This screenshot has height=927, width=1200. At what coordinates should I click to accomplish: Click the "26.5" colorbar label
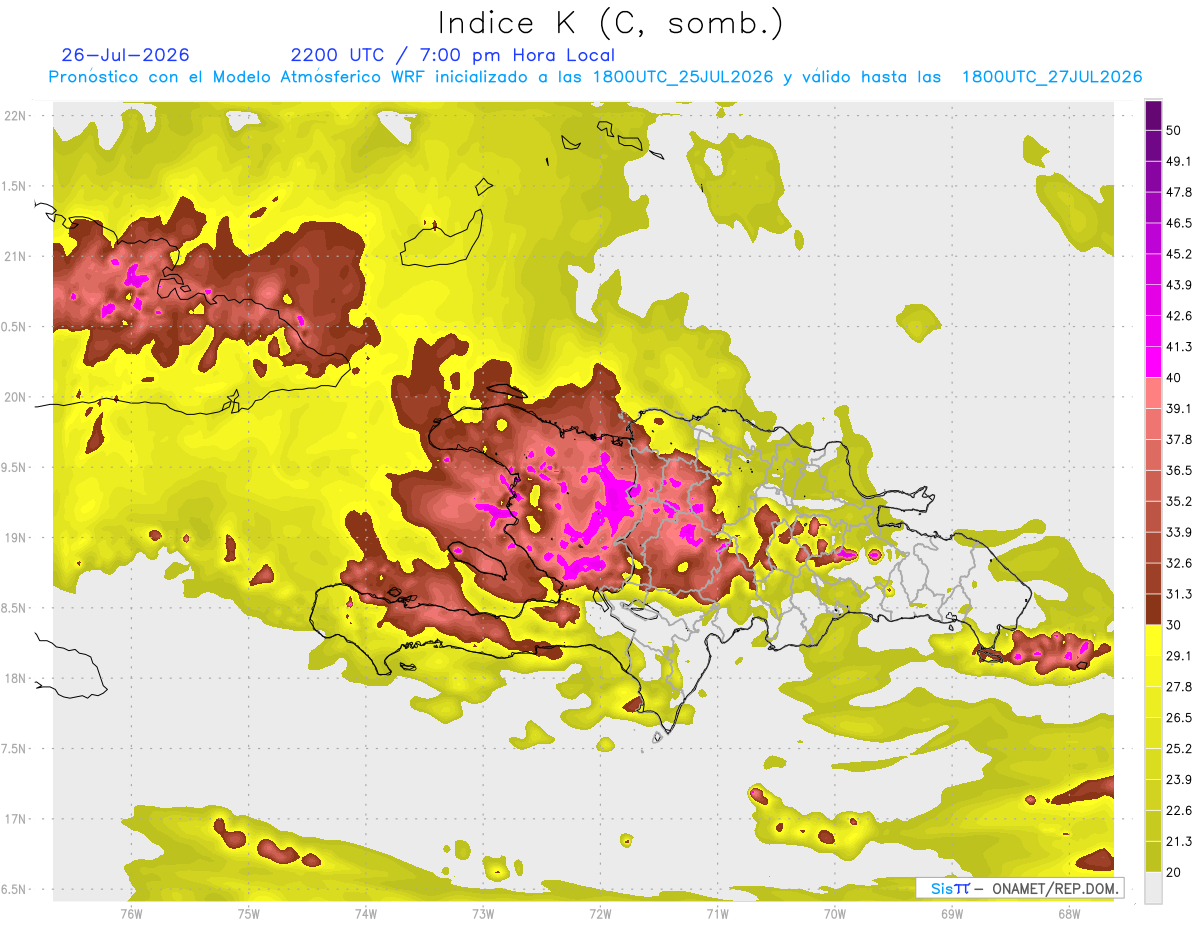pos(1179,718)
